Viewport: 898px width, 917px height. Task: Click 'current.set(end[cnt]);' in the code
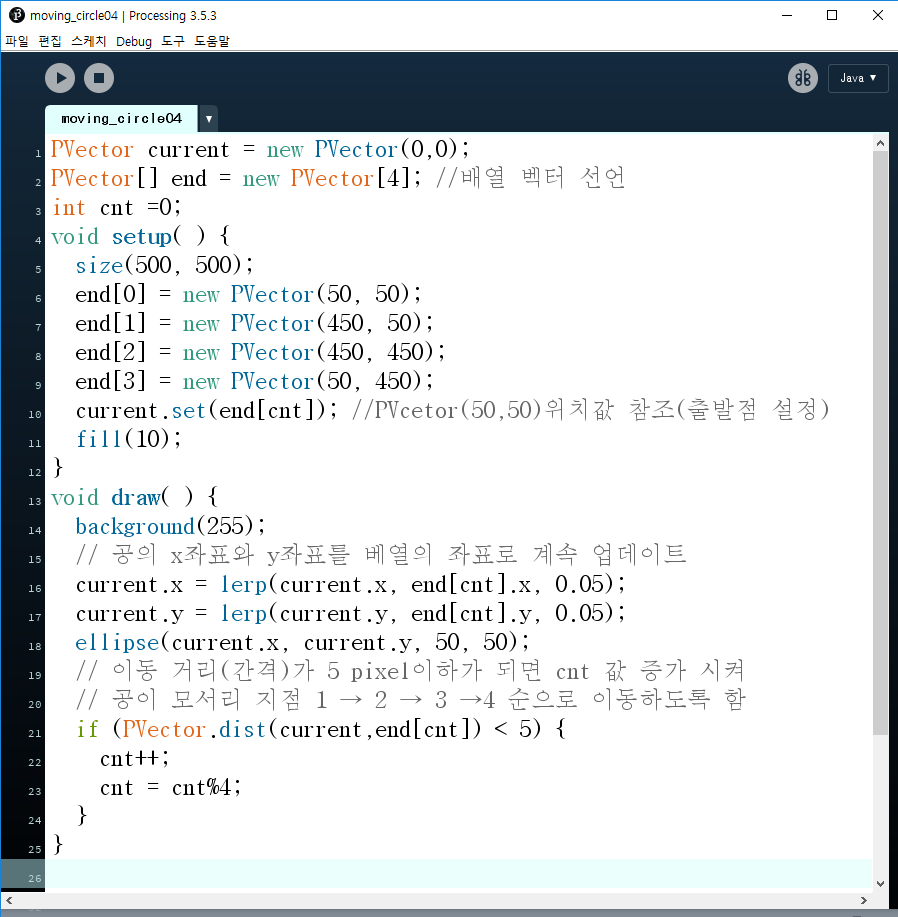click(x=207, y=411)
